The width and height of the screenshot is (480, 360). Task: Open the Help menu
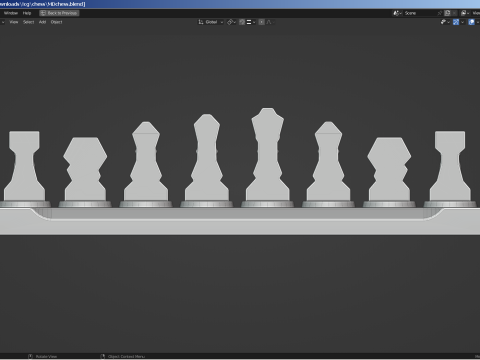[27, 13]
